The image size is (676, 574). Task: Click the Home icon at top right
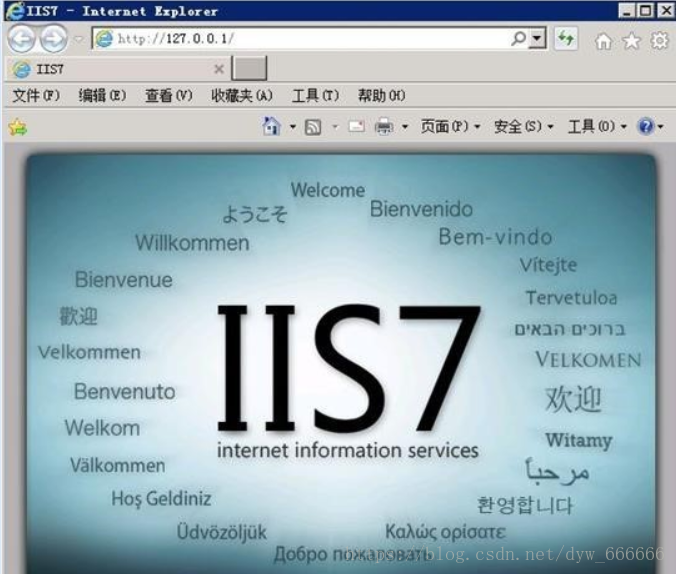pyautogui.click(x=603, y=41)
